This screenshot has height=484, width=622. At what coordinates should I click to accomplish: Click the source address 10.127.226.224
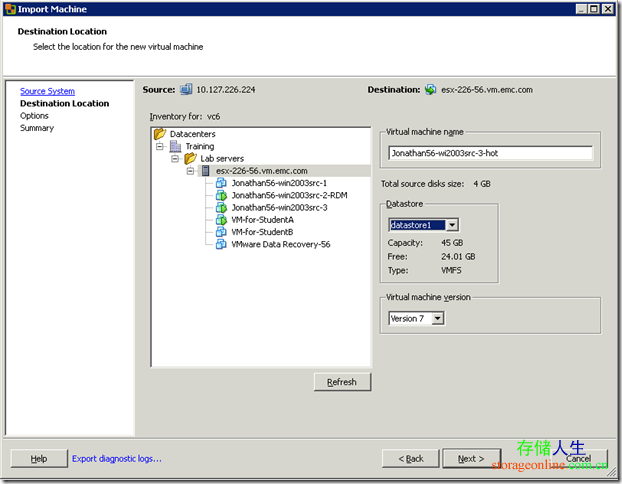click(x=226, y=90)
